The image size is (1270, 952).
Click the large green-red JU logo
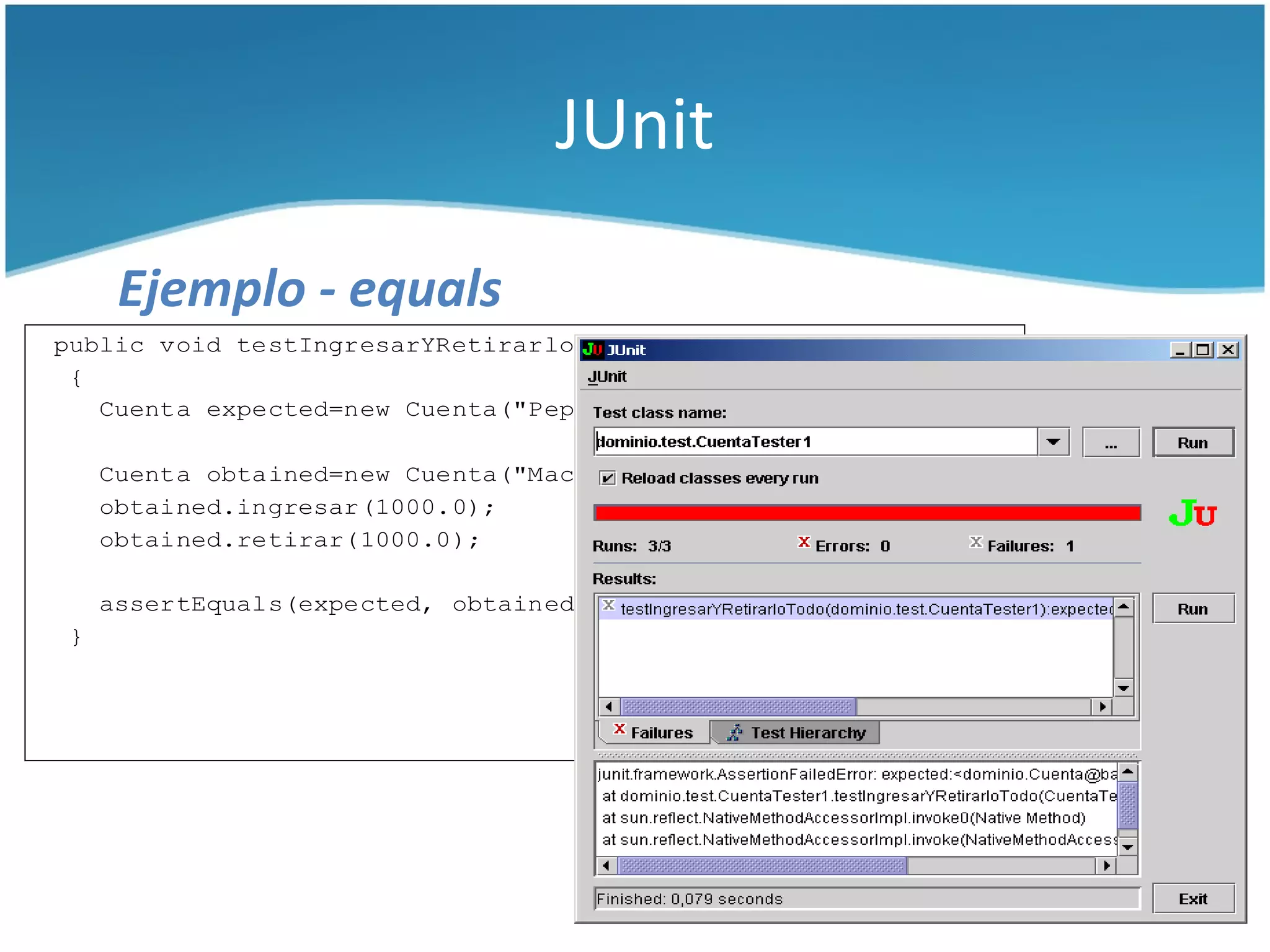1192,513
